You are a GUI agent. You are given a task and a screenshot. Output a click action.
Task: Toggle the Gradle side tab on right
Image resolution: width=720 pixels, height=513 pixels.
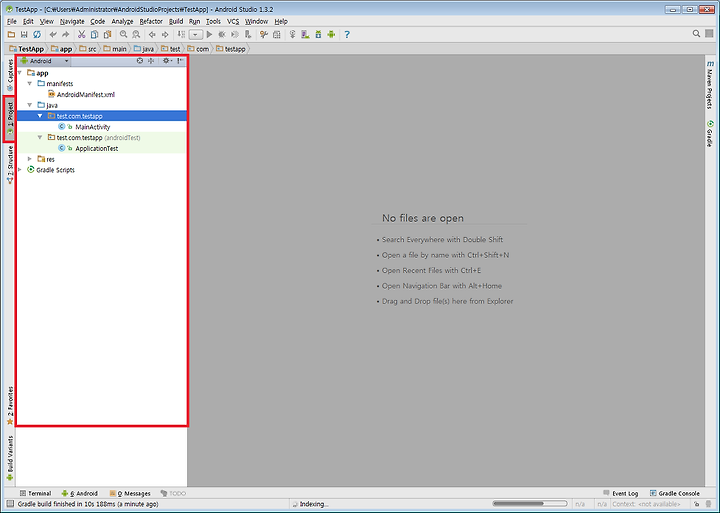point(710,133)
